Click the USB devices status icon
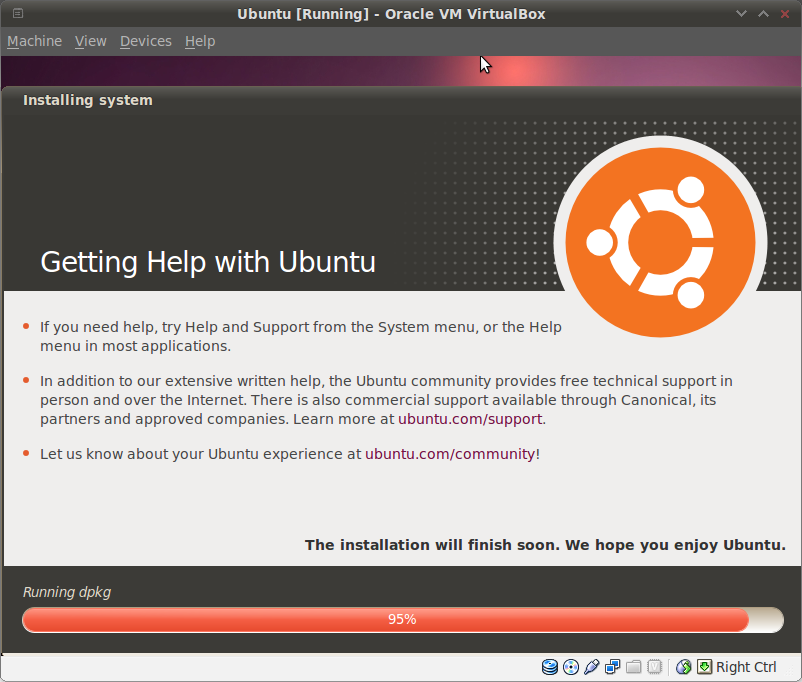The image size is (802, 682). pos(592,667)
